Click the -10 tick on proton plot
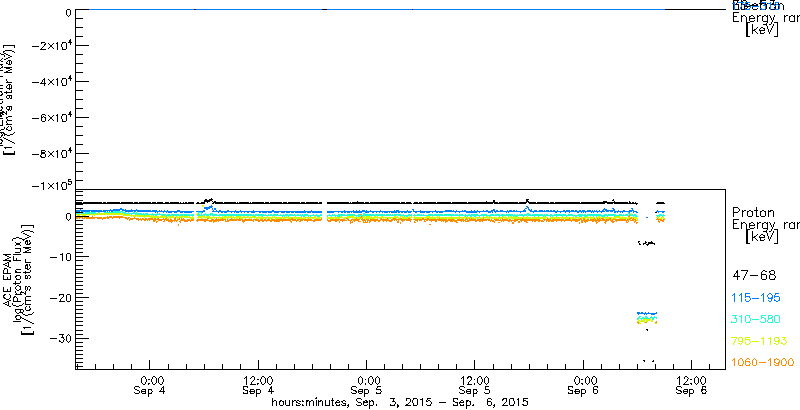This screenshot has height=410, width=800. pyautogui.click(x=60, y=257)
